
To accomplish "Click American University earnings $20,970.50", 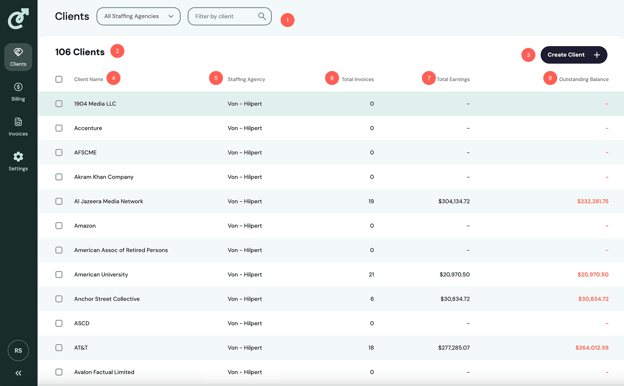I will point(455,275).
